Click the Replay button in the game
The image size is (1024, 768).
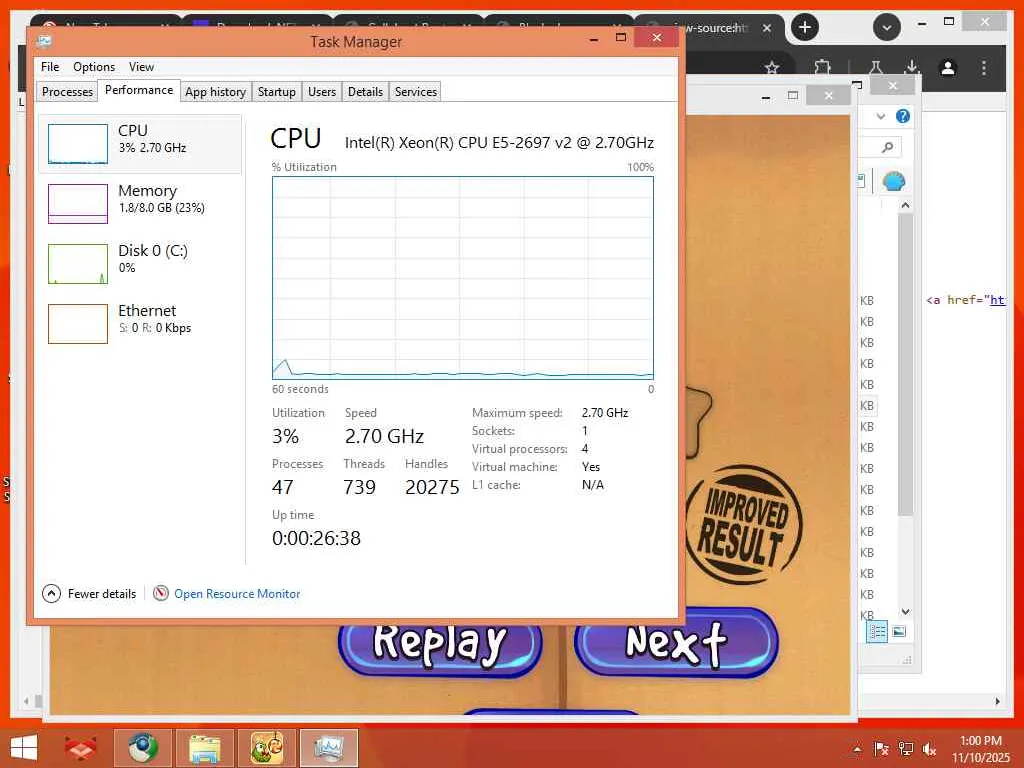440,647
